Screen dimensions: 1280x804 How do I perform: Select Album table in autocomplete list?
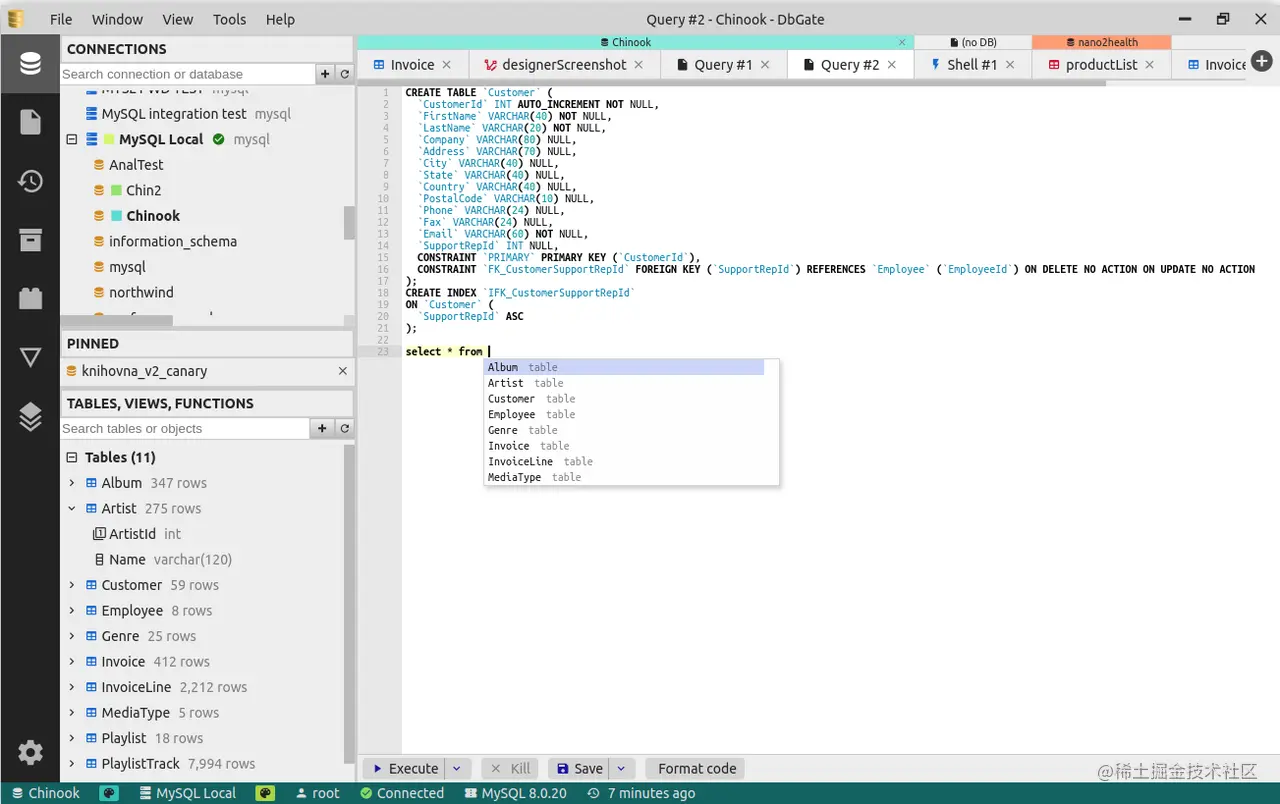pyautogui.click(x=625, y=367)
